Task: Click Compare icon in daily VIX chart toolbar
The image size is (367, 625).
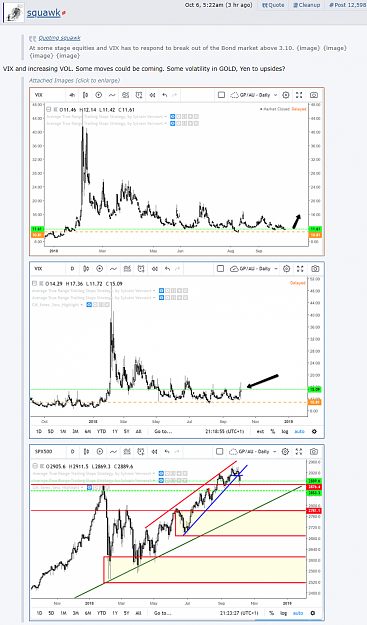Action: 100,269
